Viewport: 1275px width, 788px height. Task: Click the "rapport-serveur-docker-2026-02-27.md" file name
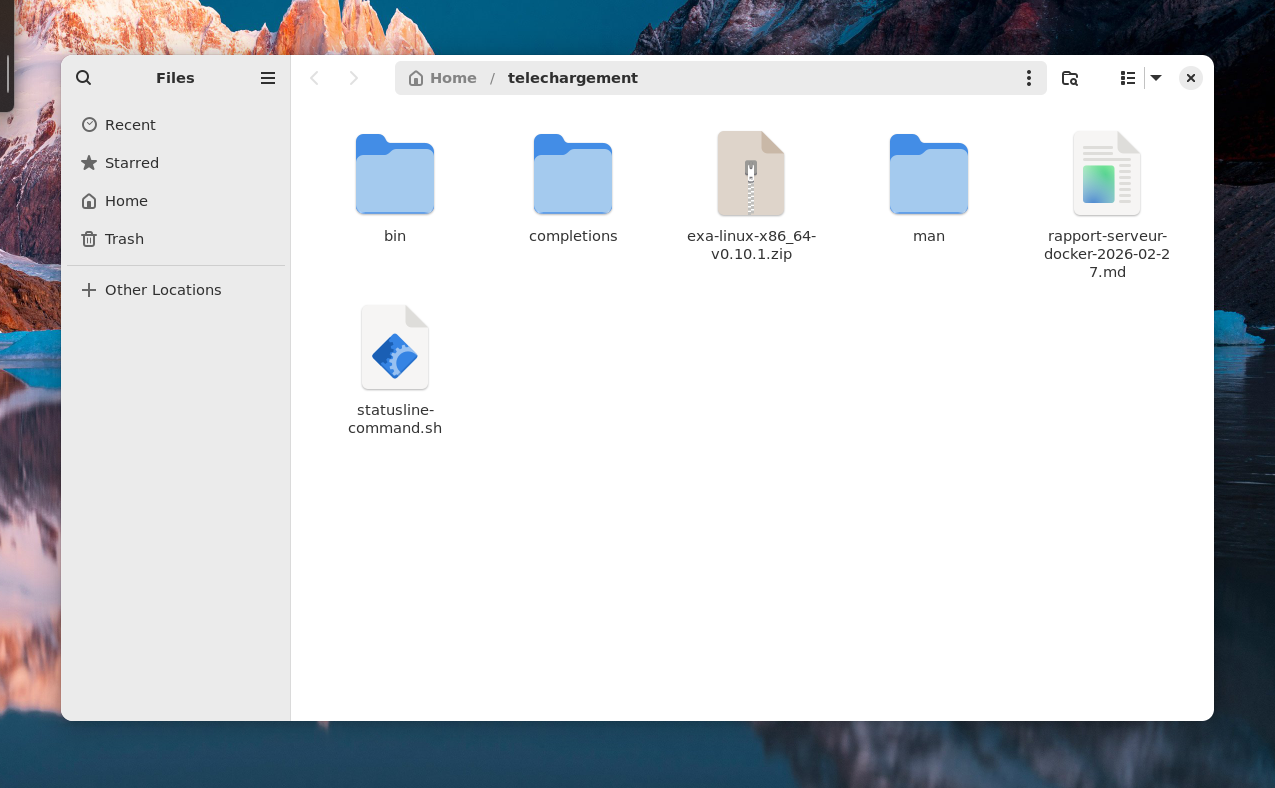tap(1107, 254)
